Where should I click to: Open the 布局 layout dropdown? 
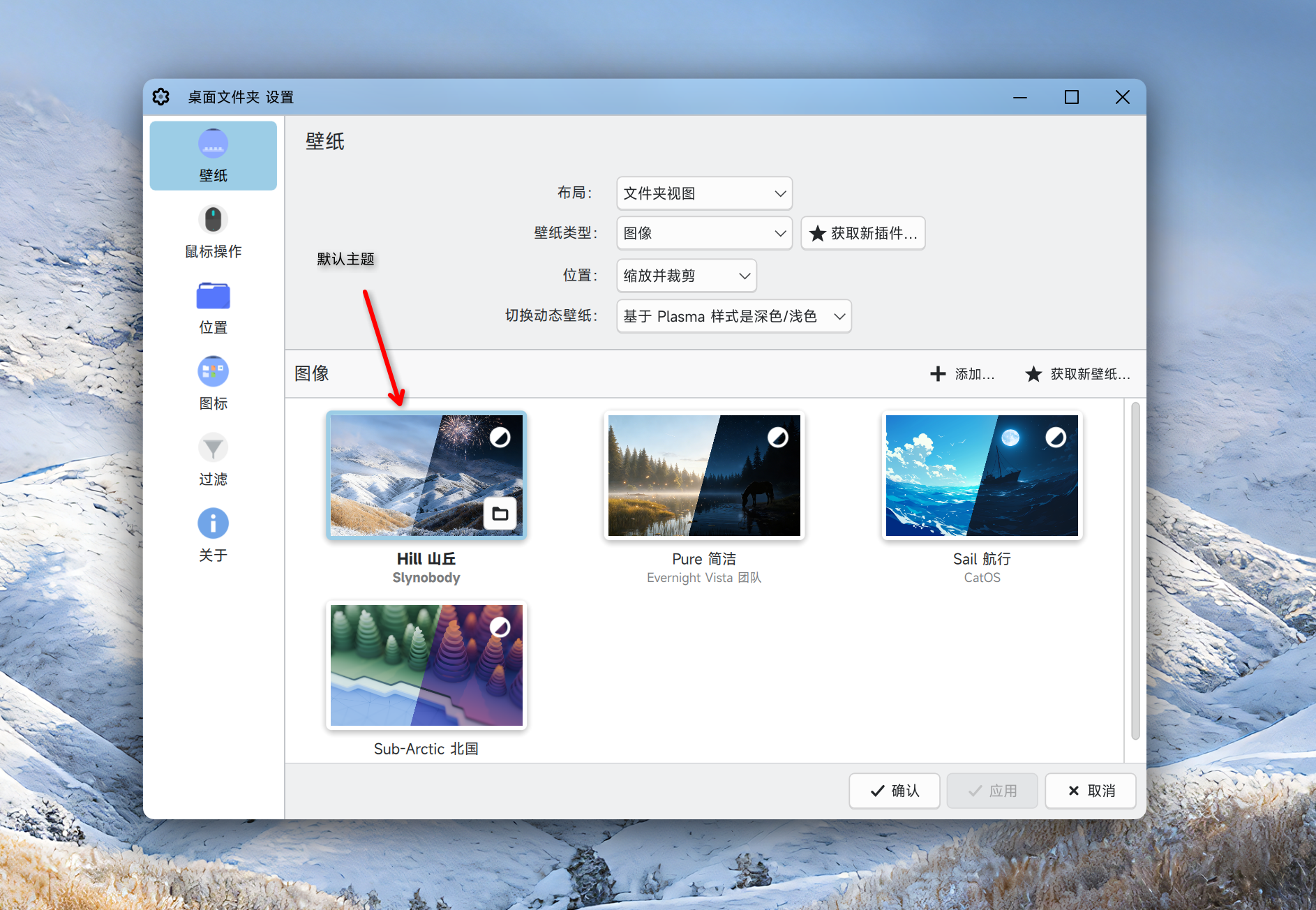(703, 193)
